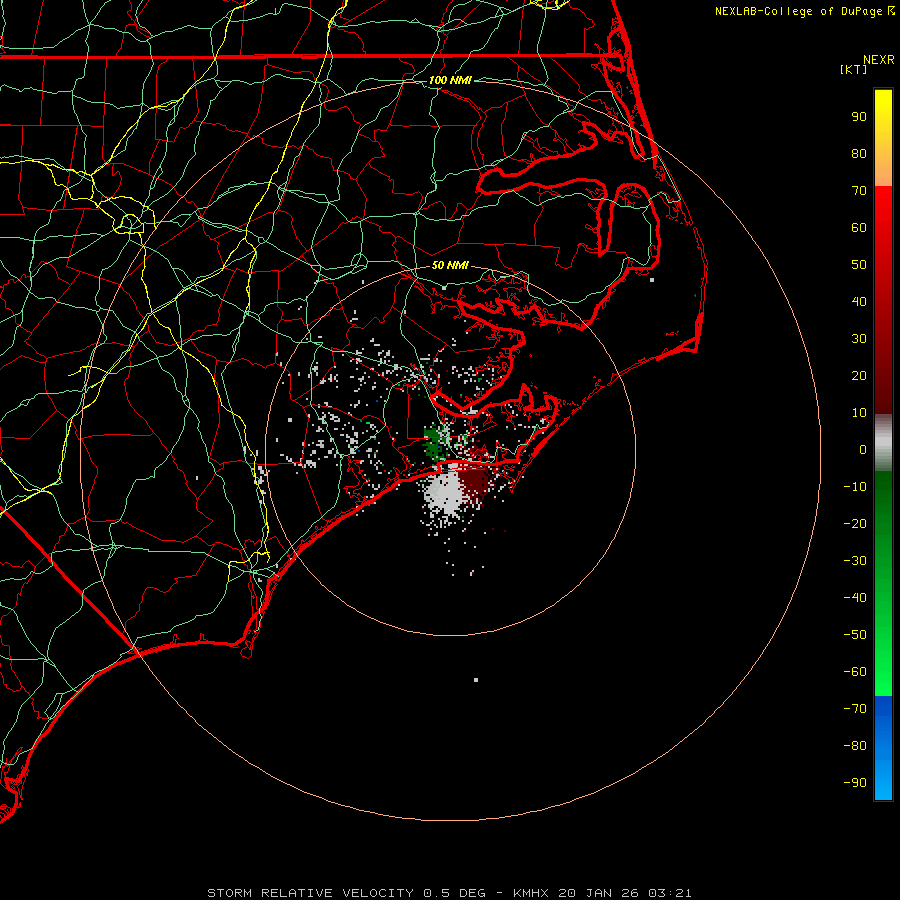The image size is (900, 900).
Task: Click the 0 value on velocity scale
Action: pyautogui.click(x=863, y=450)
